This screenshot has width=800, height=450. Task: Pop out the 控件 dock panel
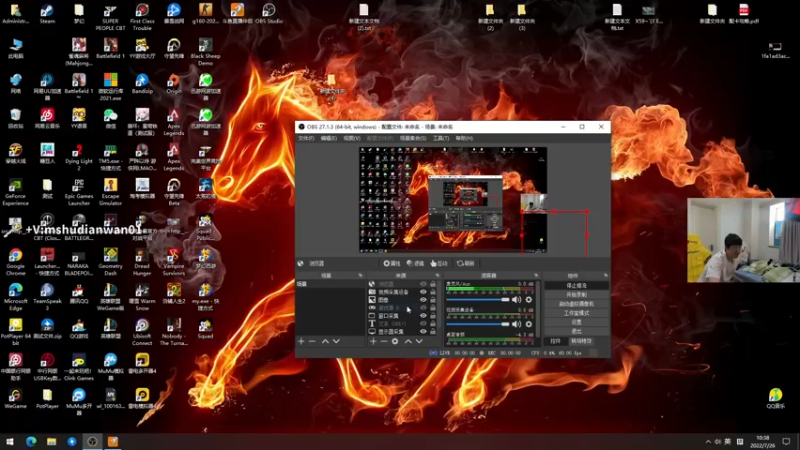[606, 276]
